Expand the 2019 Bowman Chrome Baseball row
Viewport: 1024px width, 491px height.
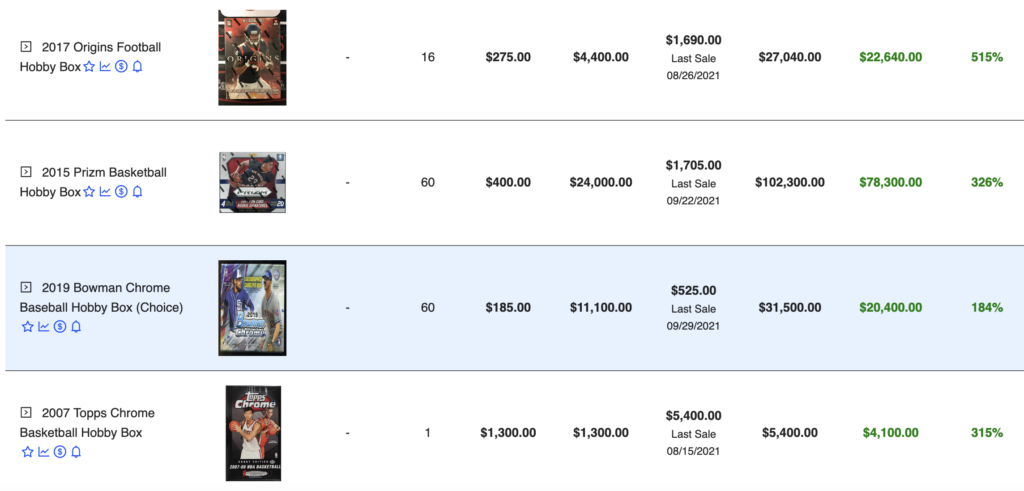25,287
